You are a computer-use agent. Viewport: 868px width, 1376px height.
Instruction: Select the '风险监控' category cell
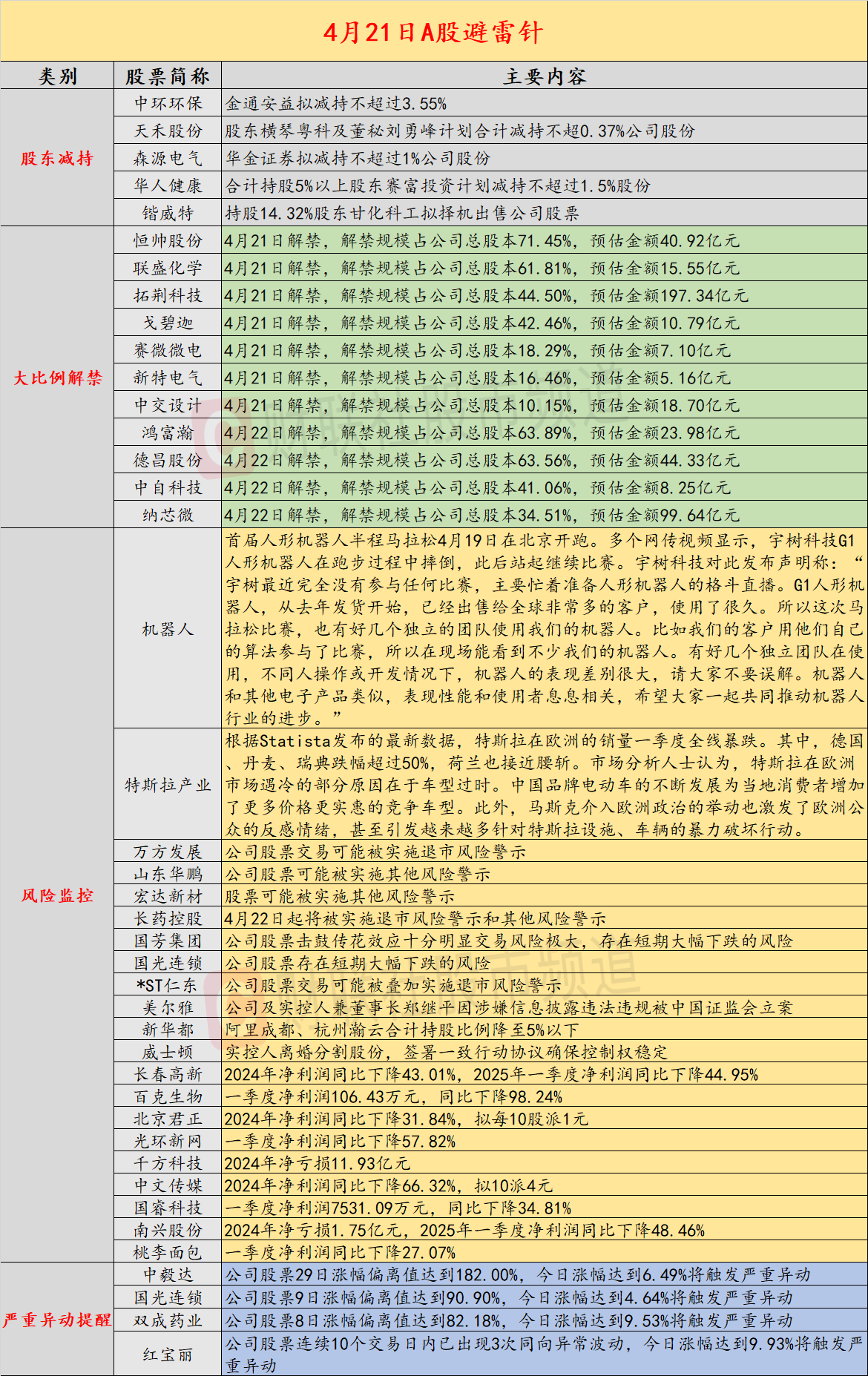(57, 895)
